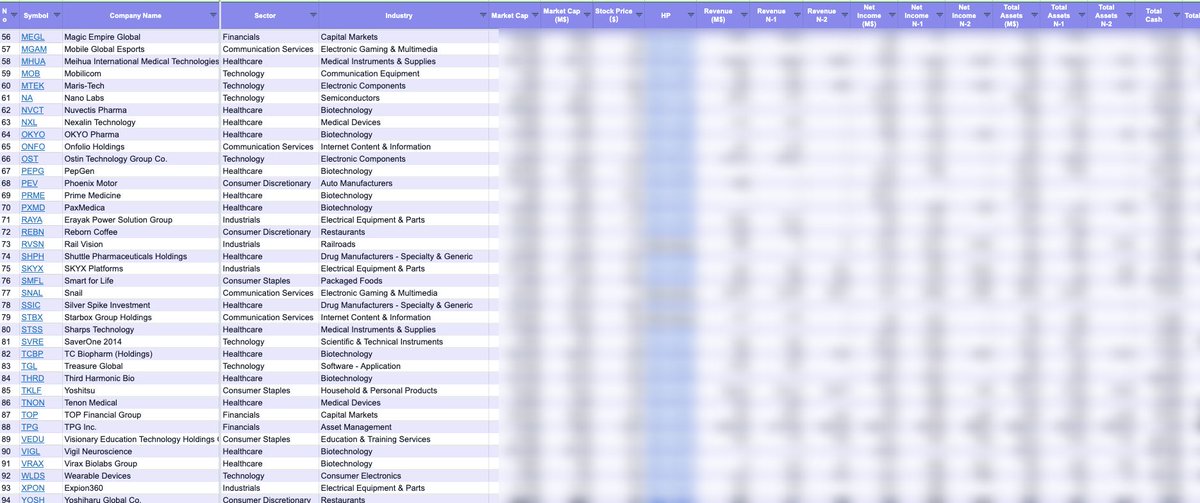Screen dimensions: 1200x503
Task: Open the Company Name filter dropdown
Action: click(211, 16)
